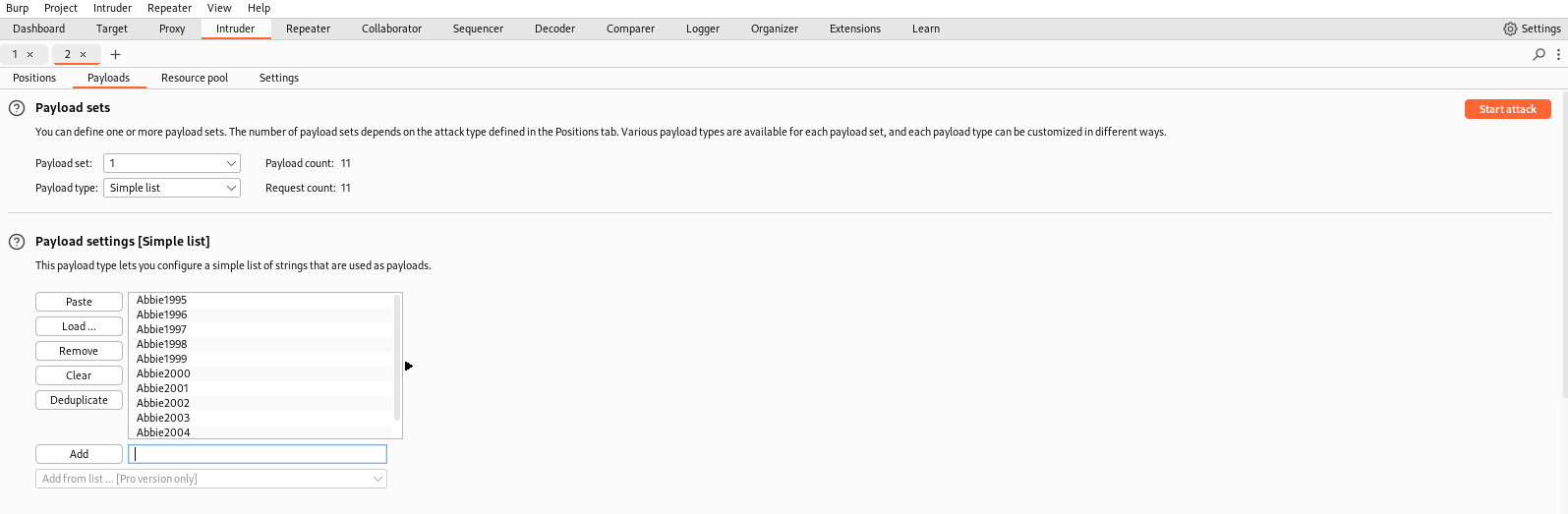Focus the new payload item text field

(x=258, y=454)
